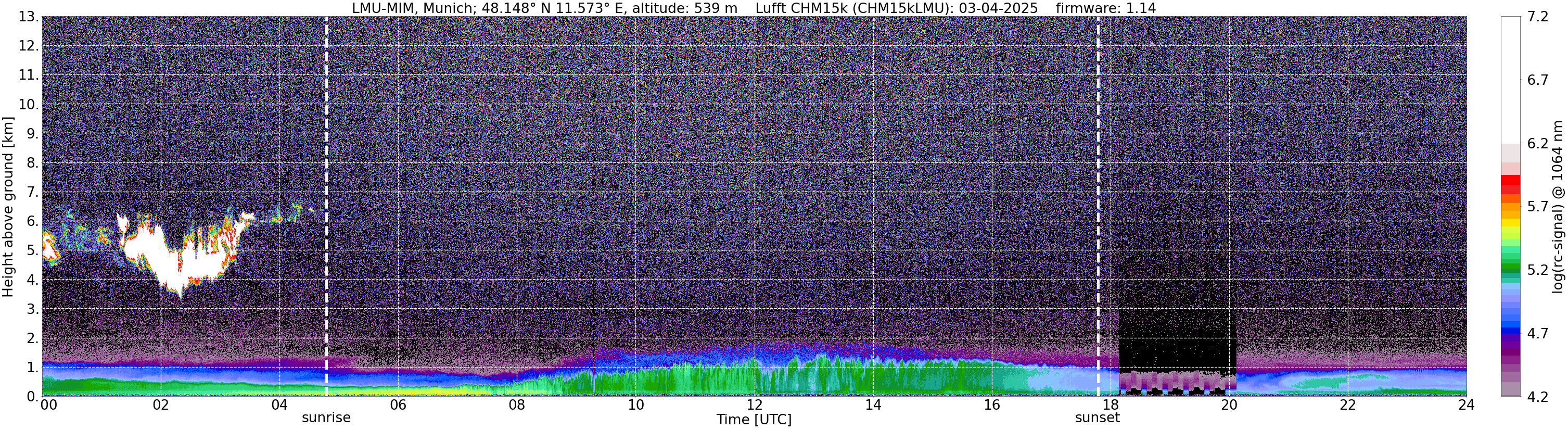Click the colorbar tick label '7.2'

pyautogui.click(x=1538, y=17)
